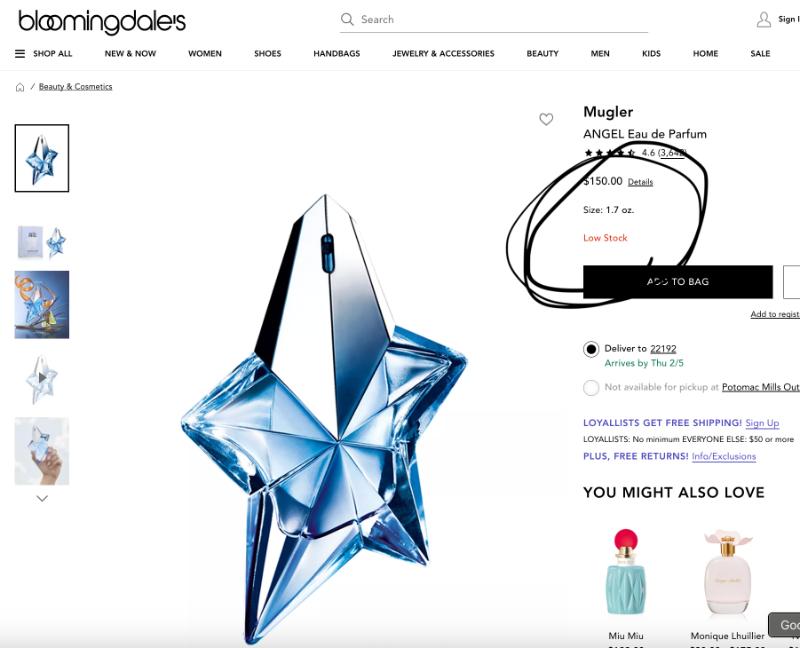Add to wishlist with heart icon

click(546, 119)
